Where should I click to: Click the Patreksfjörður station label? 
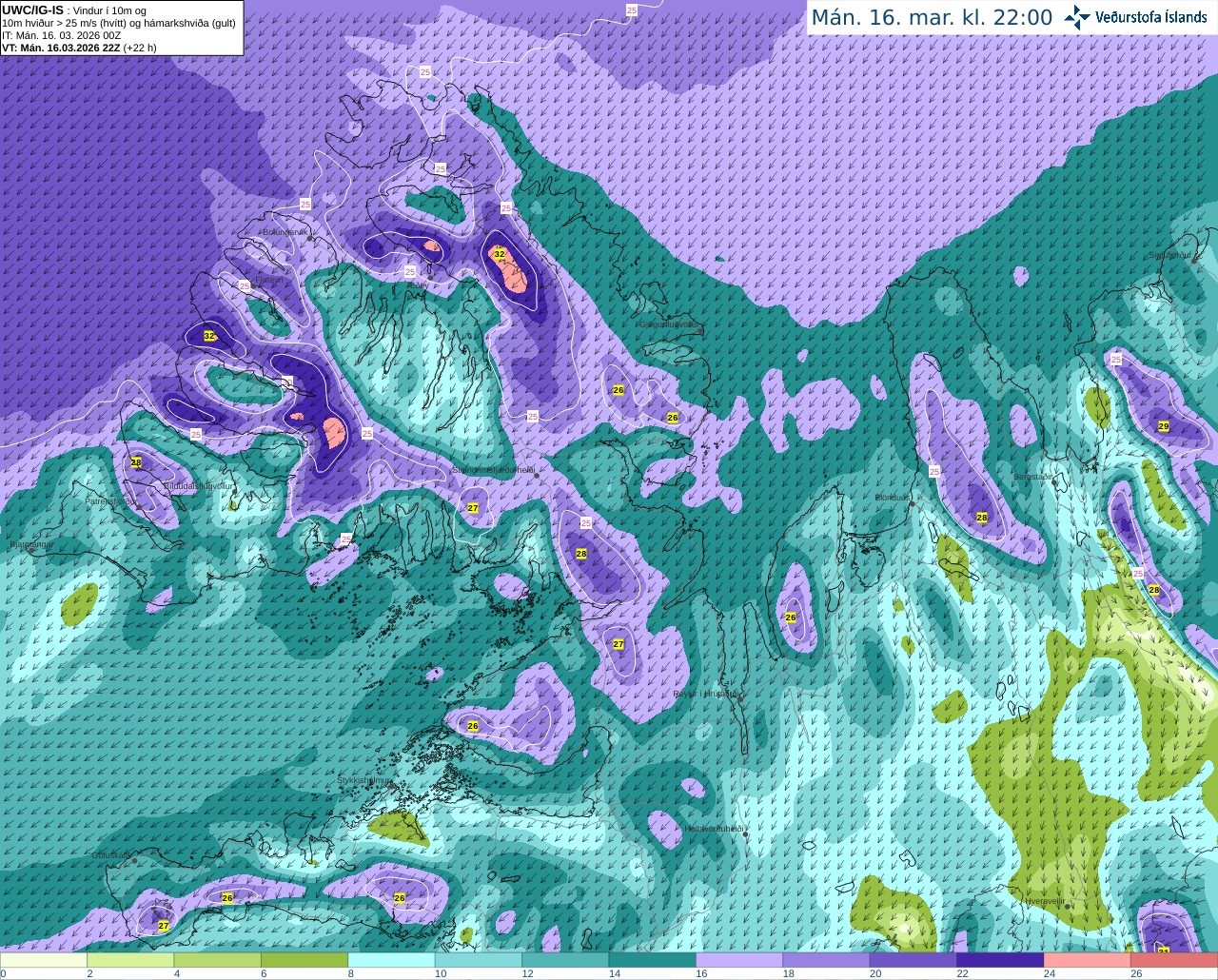click(x=111, y=500)
